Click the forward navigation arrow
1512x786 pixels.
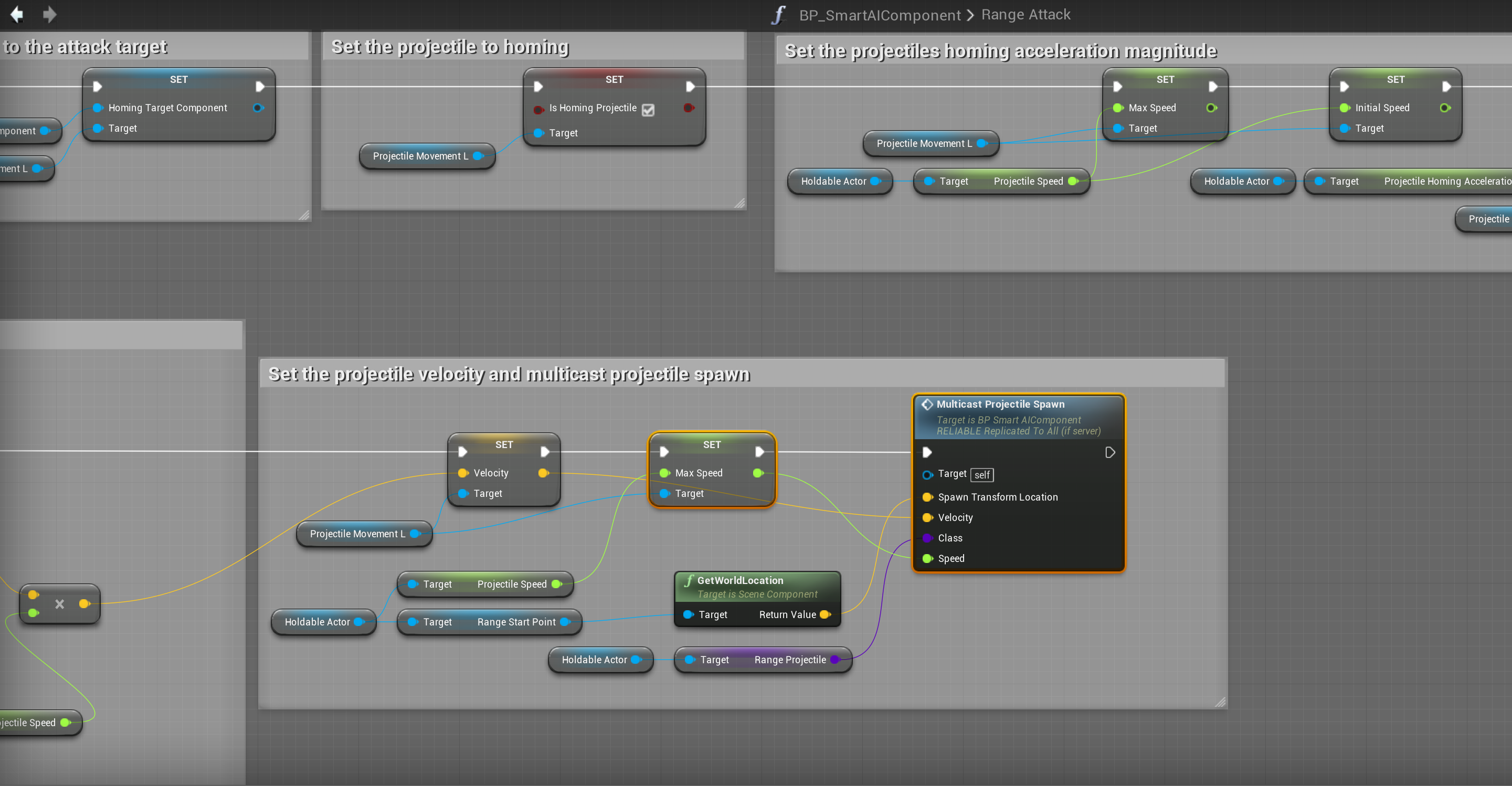coord(50,14)
